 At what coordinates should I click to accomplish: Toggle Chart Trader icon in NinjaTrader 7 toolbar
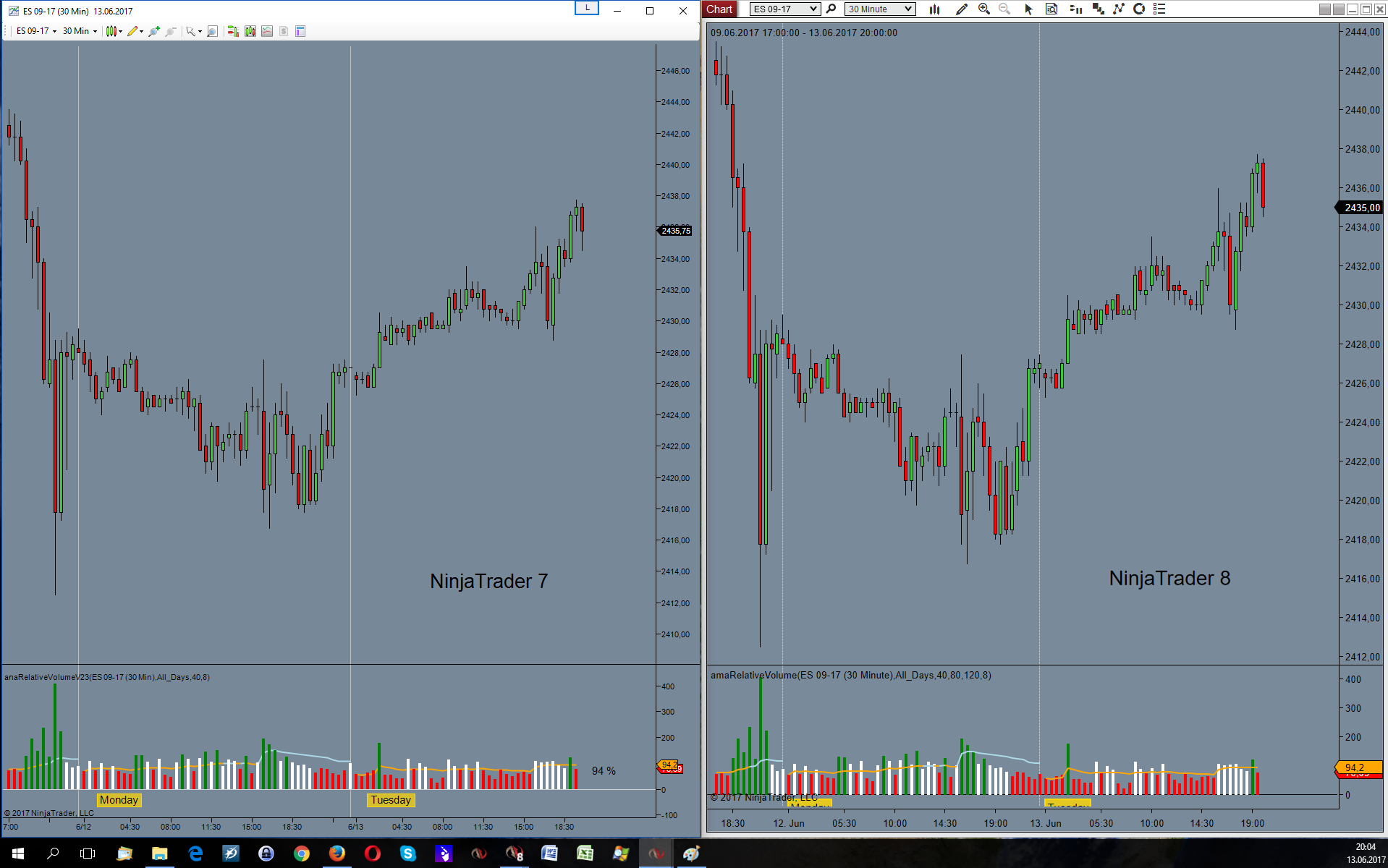(233, 31)
